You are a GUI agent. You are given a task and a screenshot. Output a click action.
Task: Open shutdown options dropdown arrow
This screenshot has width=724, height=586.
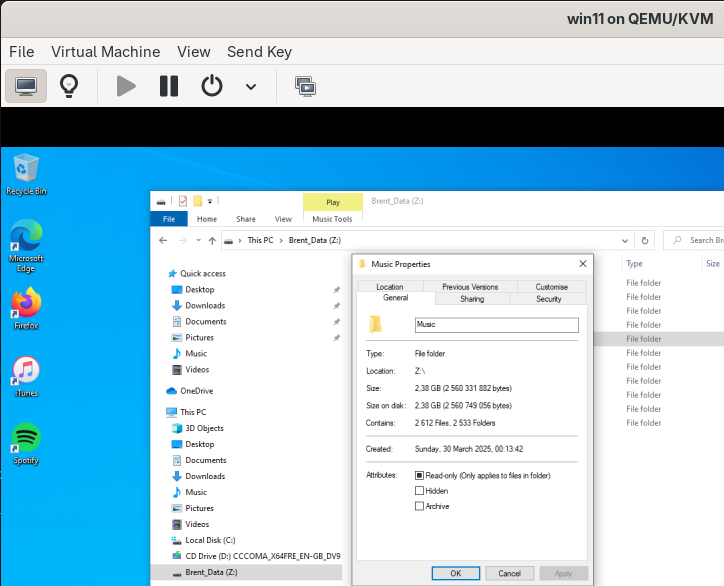click(251, 86)
